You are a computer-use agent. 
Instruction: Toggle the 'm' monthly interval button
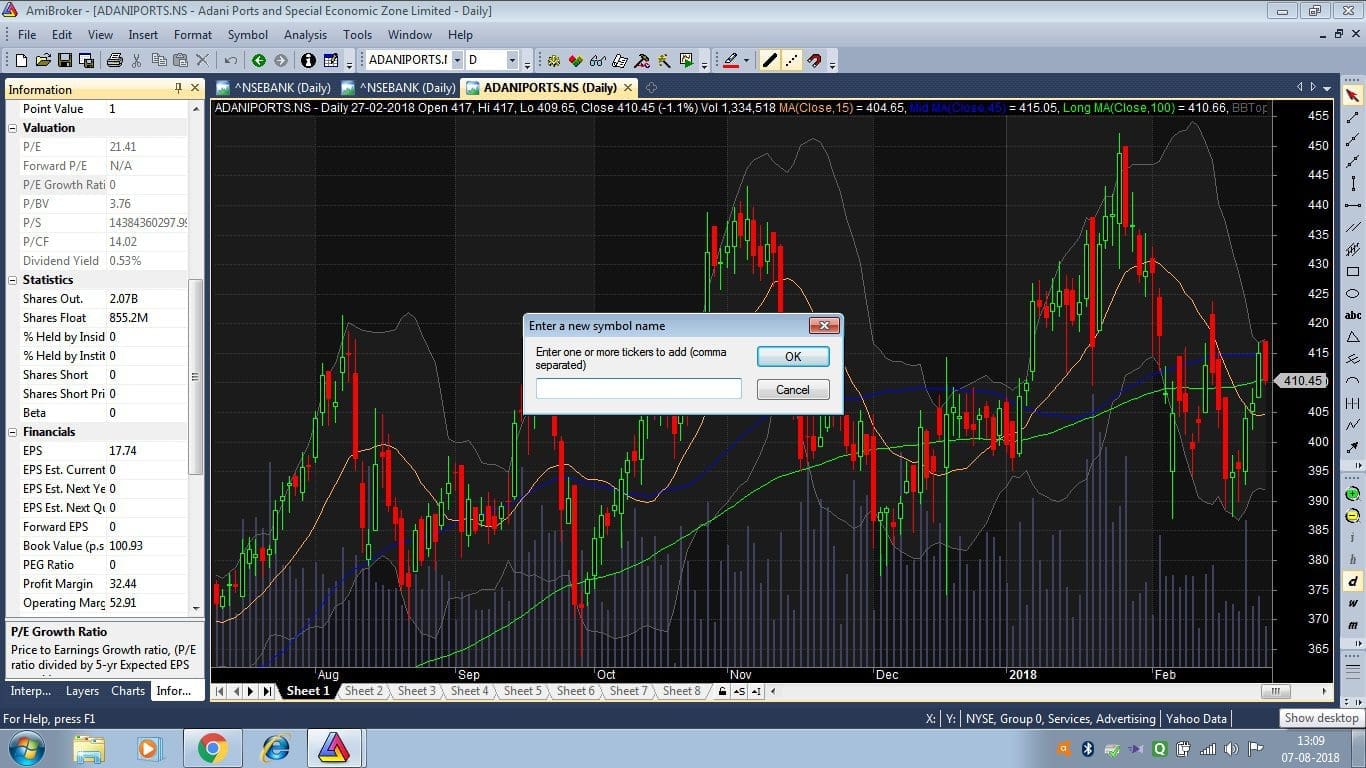click(1353, 625)
